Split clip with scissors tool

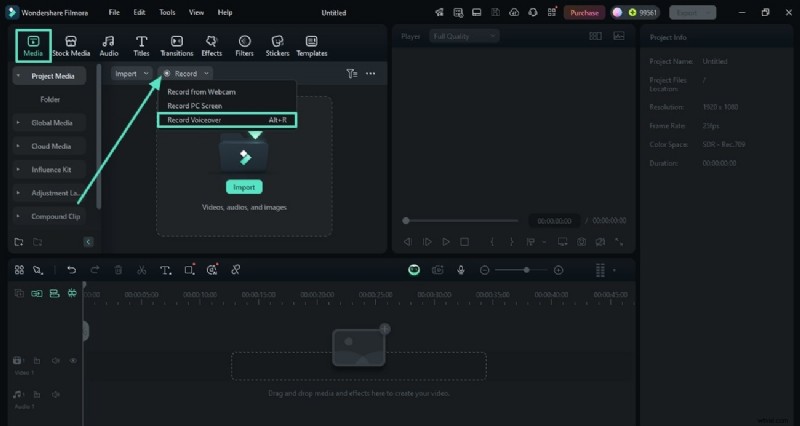tap(142, 270)
